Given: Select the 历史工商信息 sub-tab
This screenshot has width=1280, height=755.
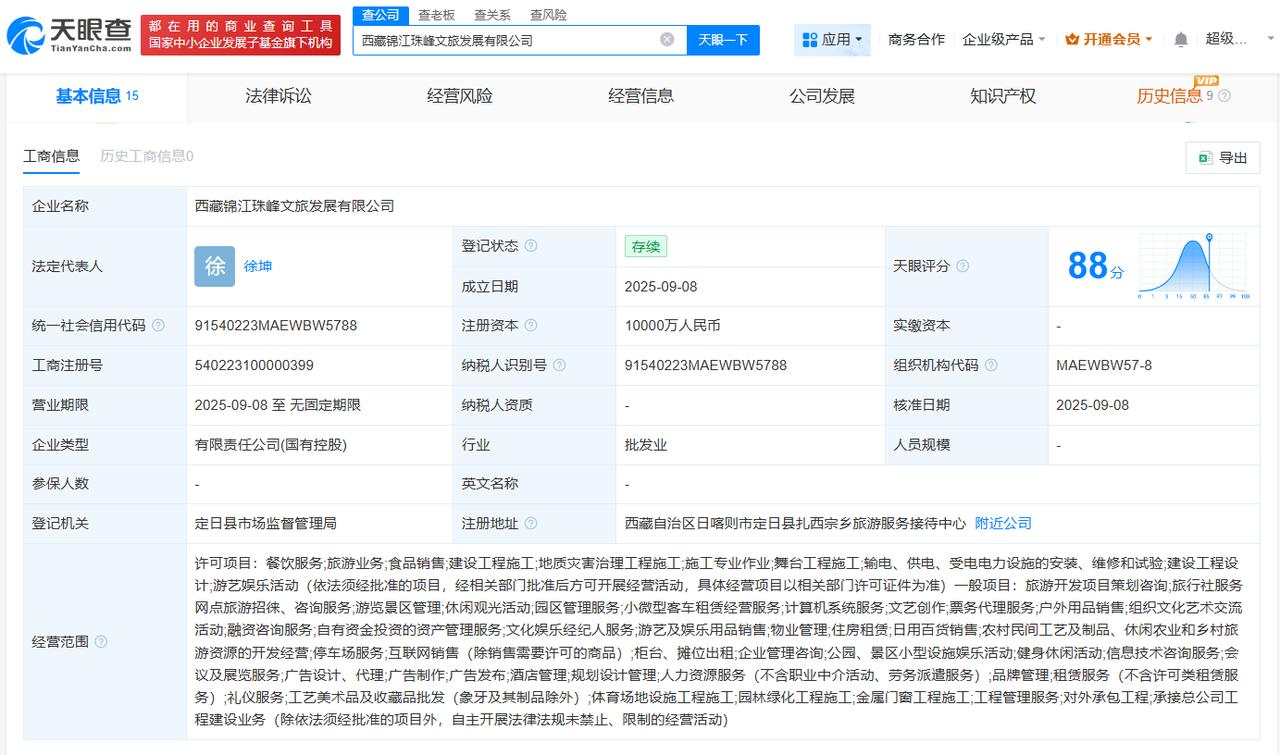Looking at the screenshot, I should coord(147,156).
